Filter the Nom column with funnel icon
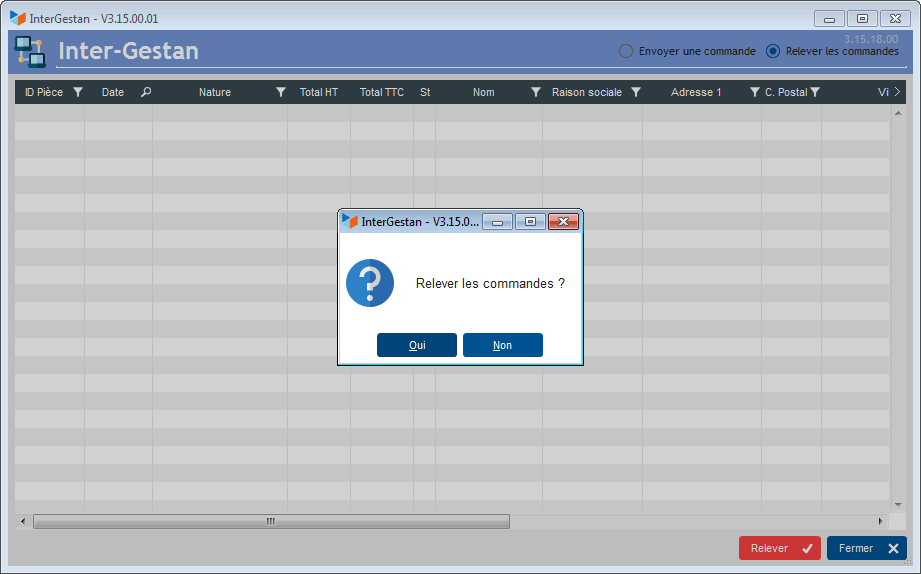This screenshot has width=921, height=574. (536, 92)
